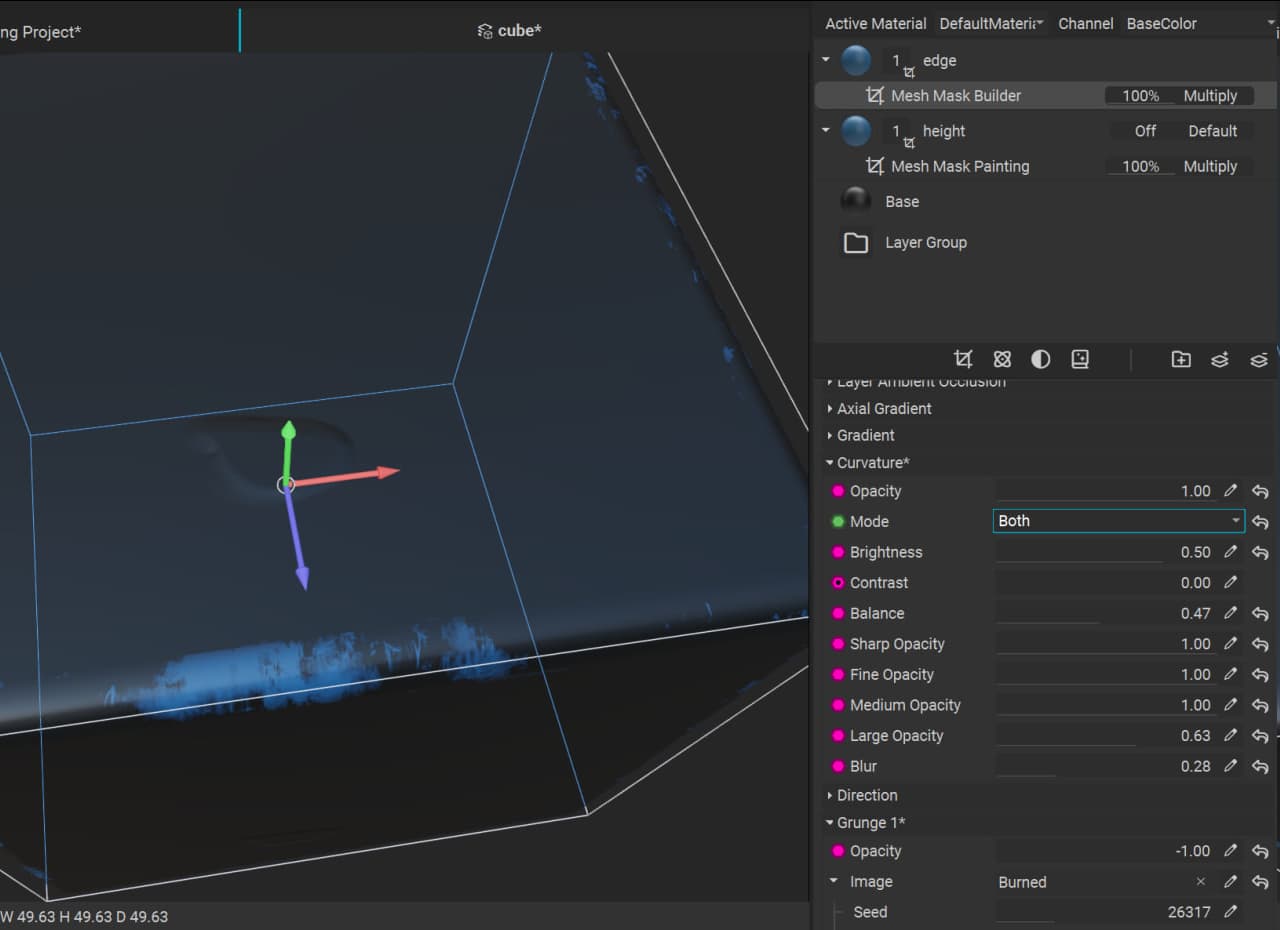The height and width of the screenshot is (930, 1280).
Task: Click the sparkle book preset icon
Action: 1080,360
